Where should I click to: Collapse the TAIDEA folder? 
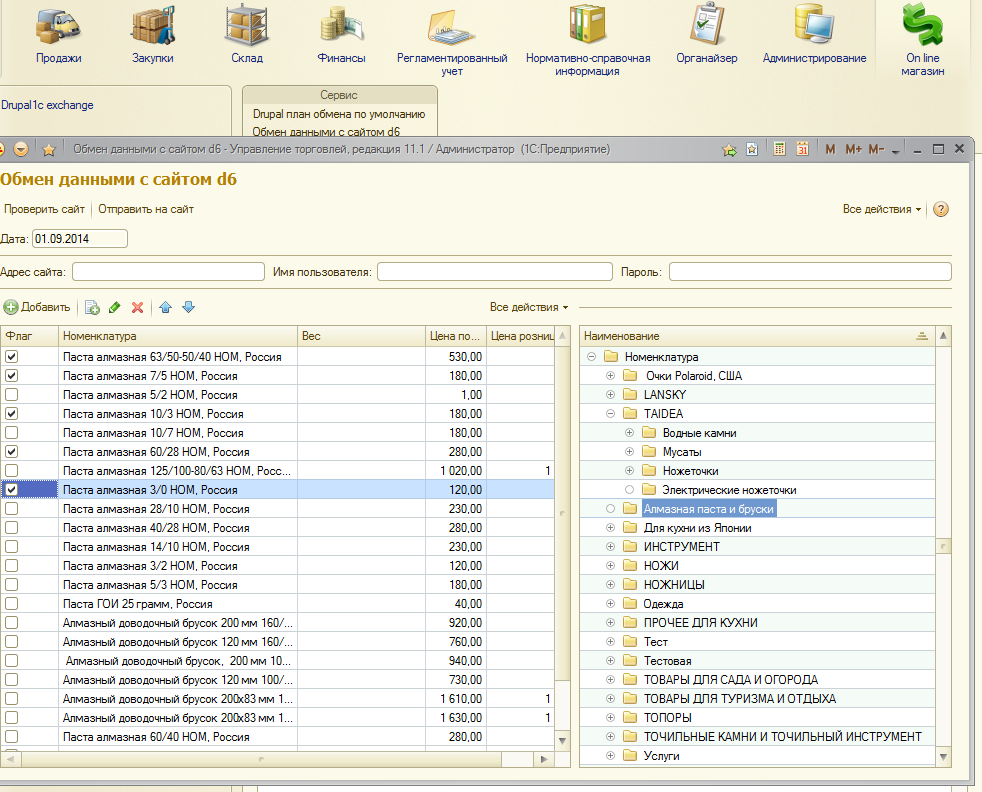(611, 414)
